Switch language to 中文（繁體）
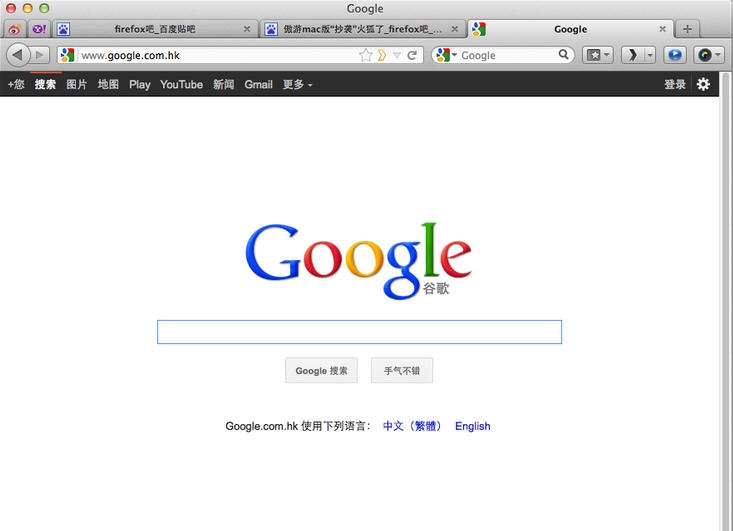This screenshot has height=531, width=733. (412, 426)
